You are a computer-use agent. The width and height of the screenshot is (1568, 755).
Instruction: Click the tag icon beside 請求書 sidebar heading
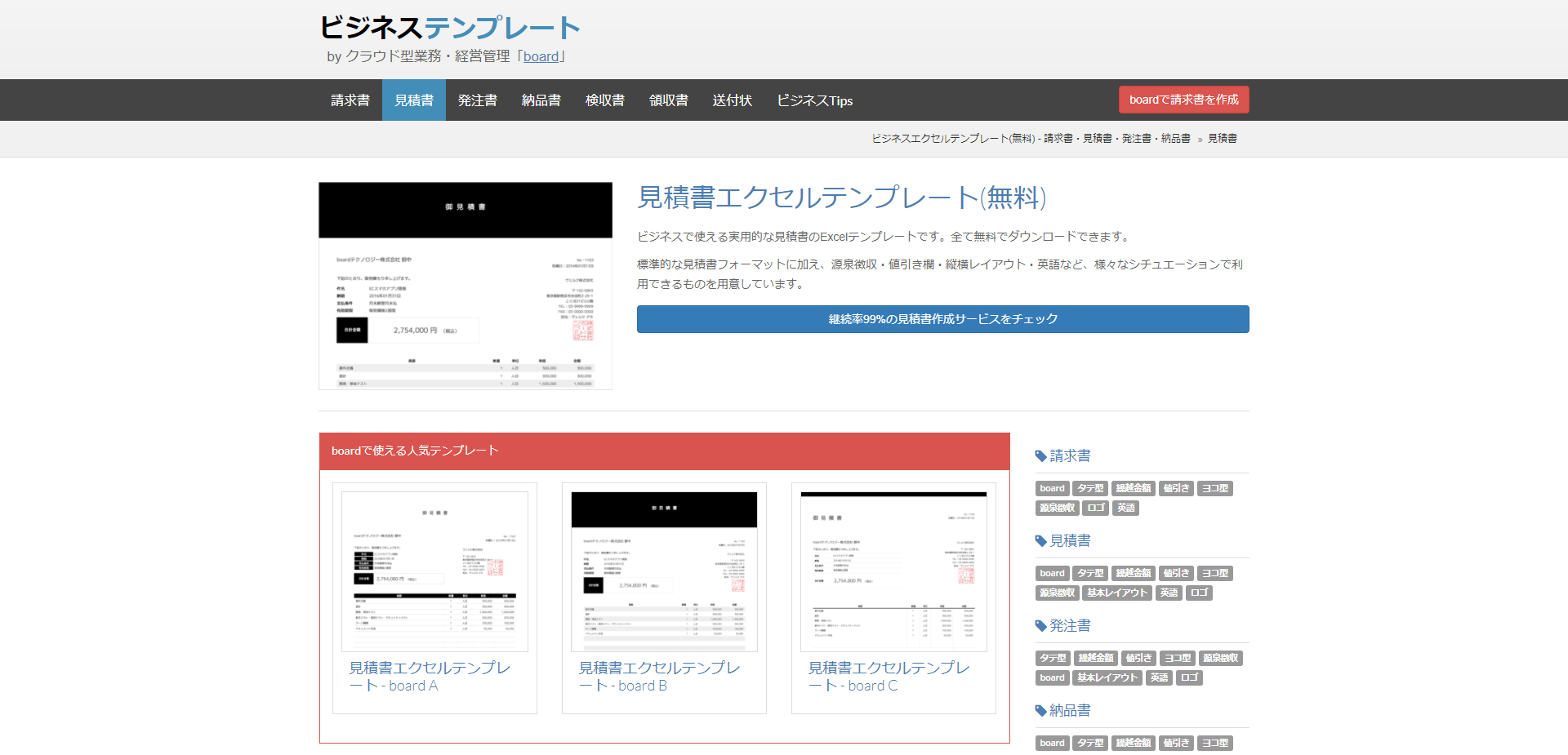pyautogui.click(x=1040, y=455)
